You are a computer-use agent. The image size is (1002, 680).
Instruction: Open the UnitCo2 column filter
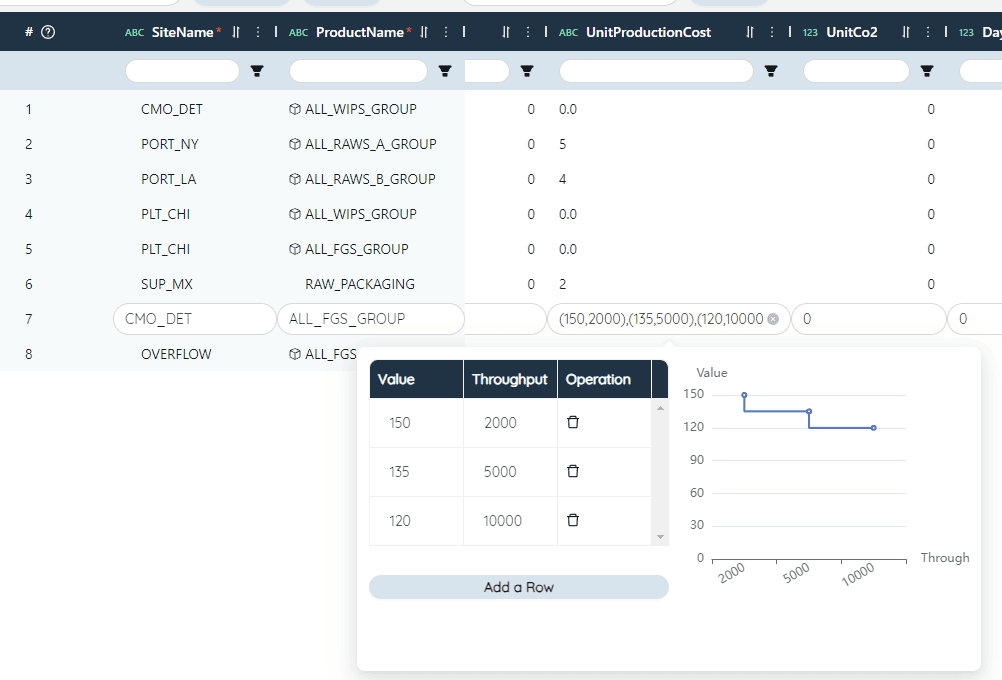click(x=927, y=71)
